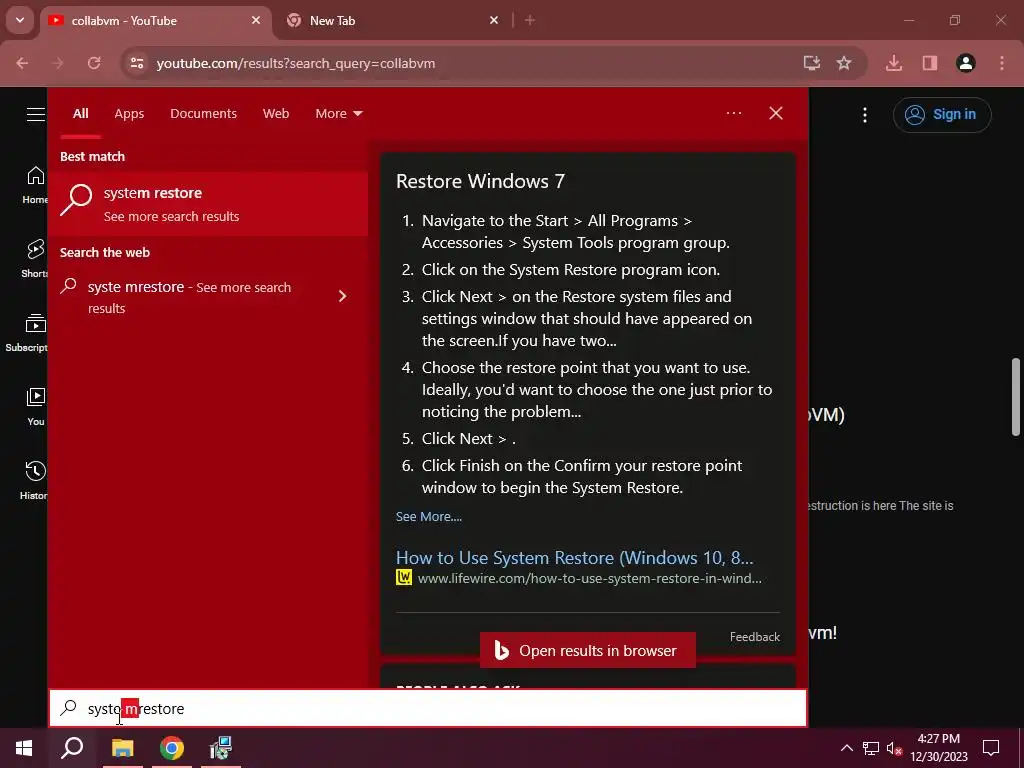Bookmark this page with the star icon
The image size is (1024, 768).
(844, 63)
